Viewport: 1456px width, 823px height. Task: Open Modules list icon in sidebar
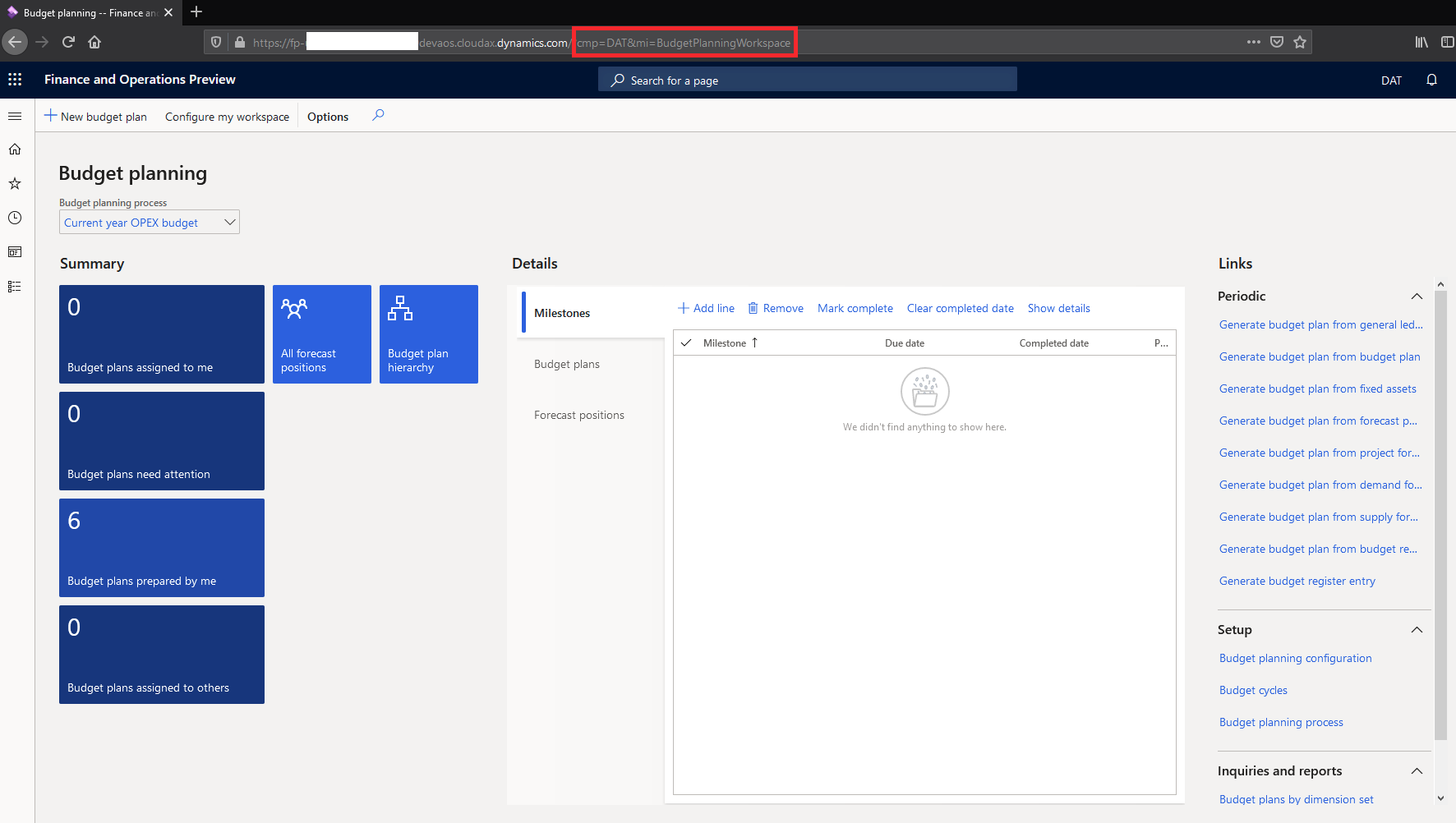(15, 287)
